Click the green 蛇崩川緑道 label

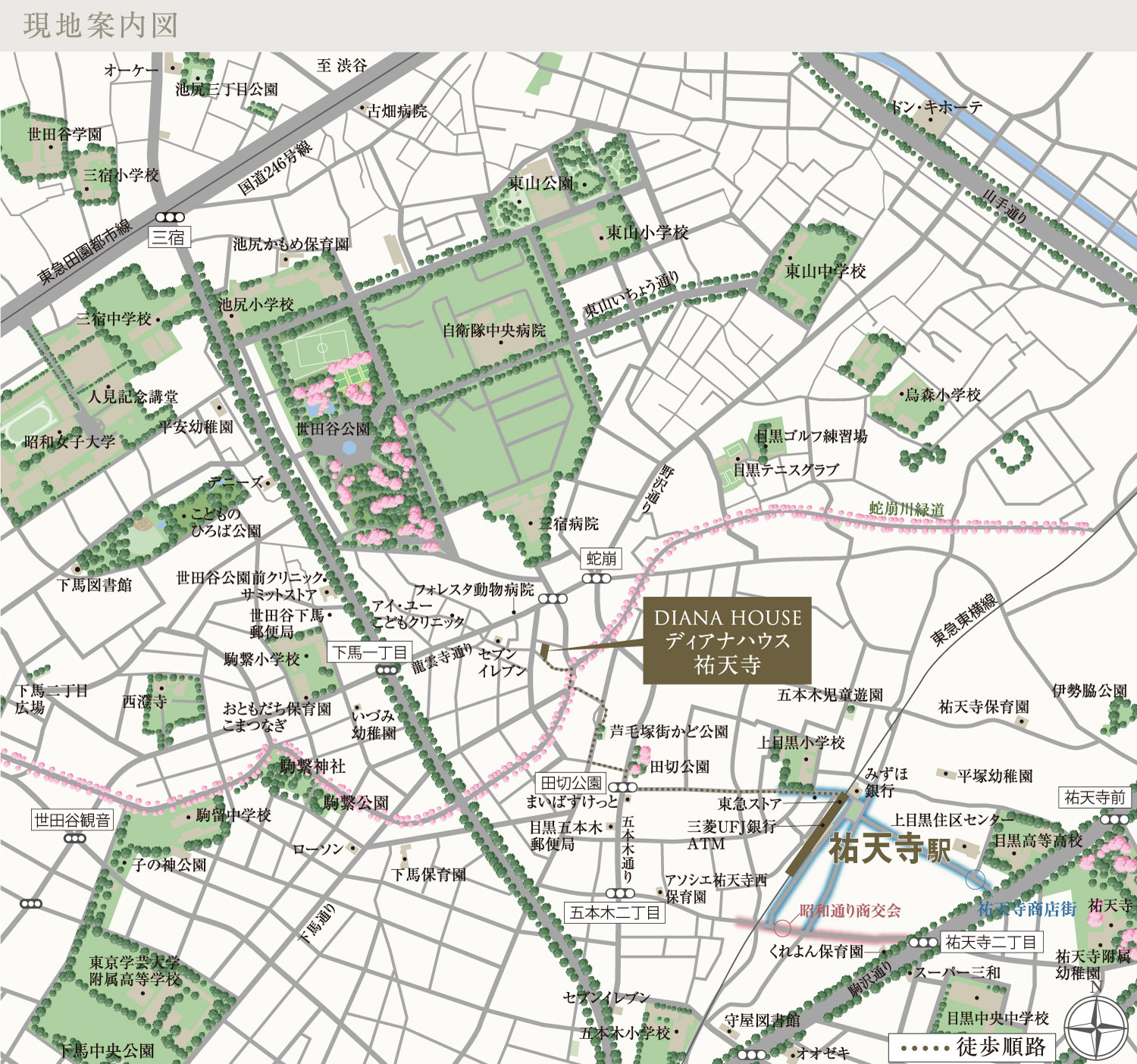coord(907,509)
